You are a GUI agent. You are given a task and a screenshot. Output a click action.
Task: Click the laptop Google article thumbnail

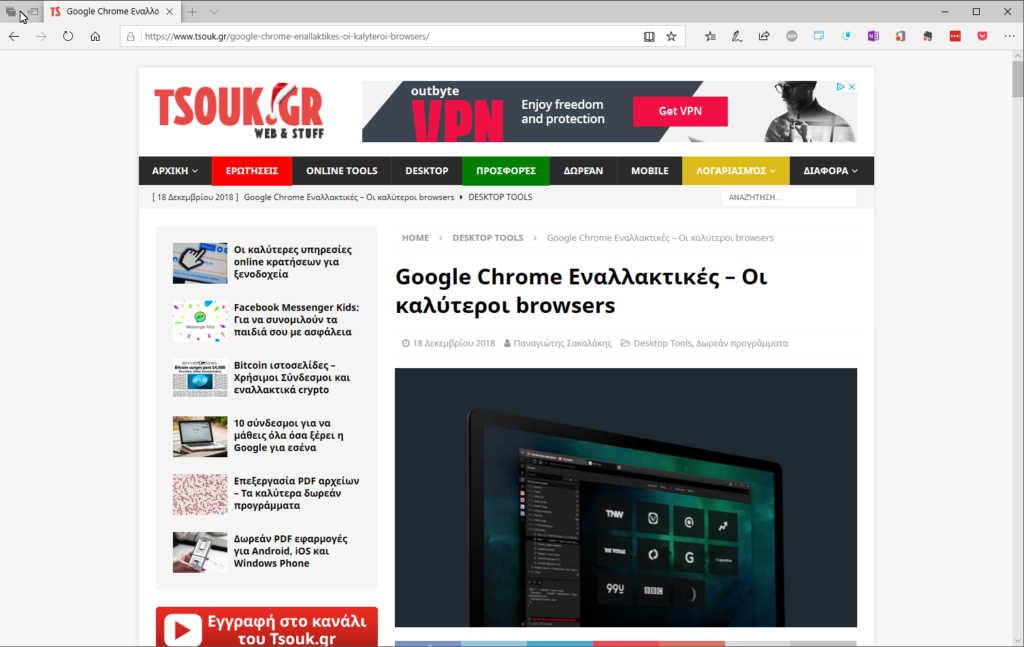tap(200, 436)
